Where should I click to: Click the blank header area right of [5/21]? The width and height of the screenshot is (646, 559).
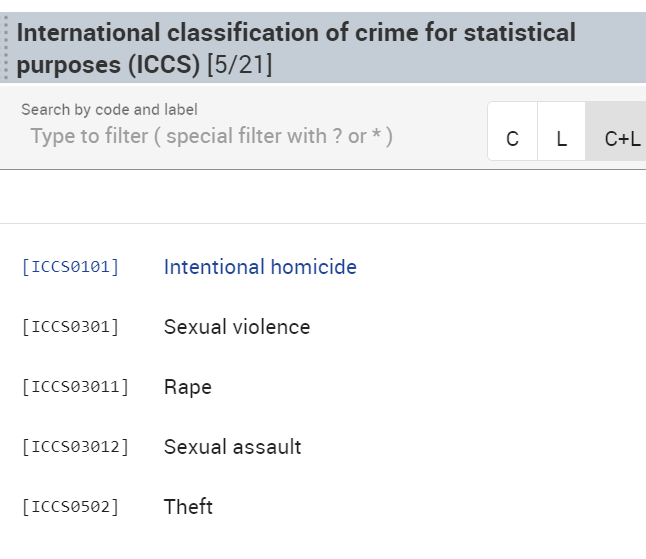tap(450, 66)
